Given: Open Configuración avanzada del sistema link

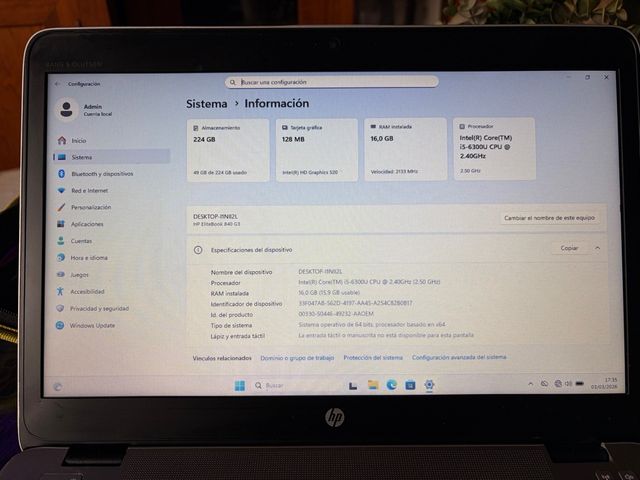Looking at the screenshot, I should click(x=458, y=357).
